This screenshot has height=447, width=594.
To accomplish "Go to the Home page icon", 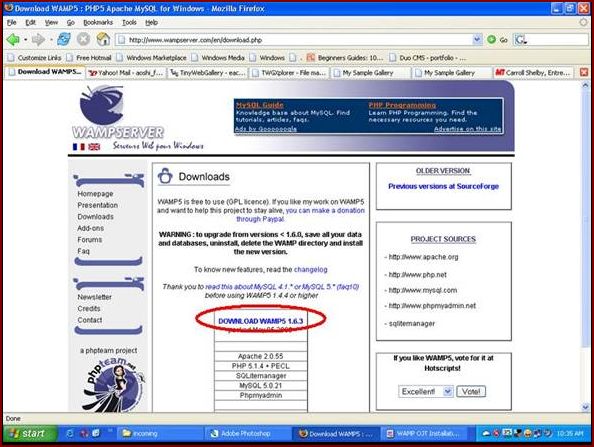I will tap(103, 39).
